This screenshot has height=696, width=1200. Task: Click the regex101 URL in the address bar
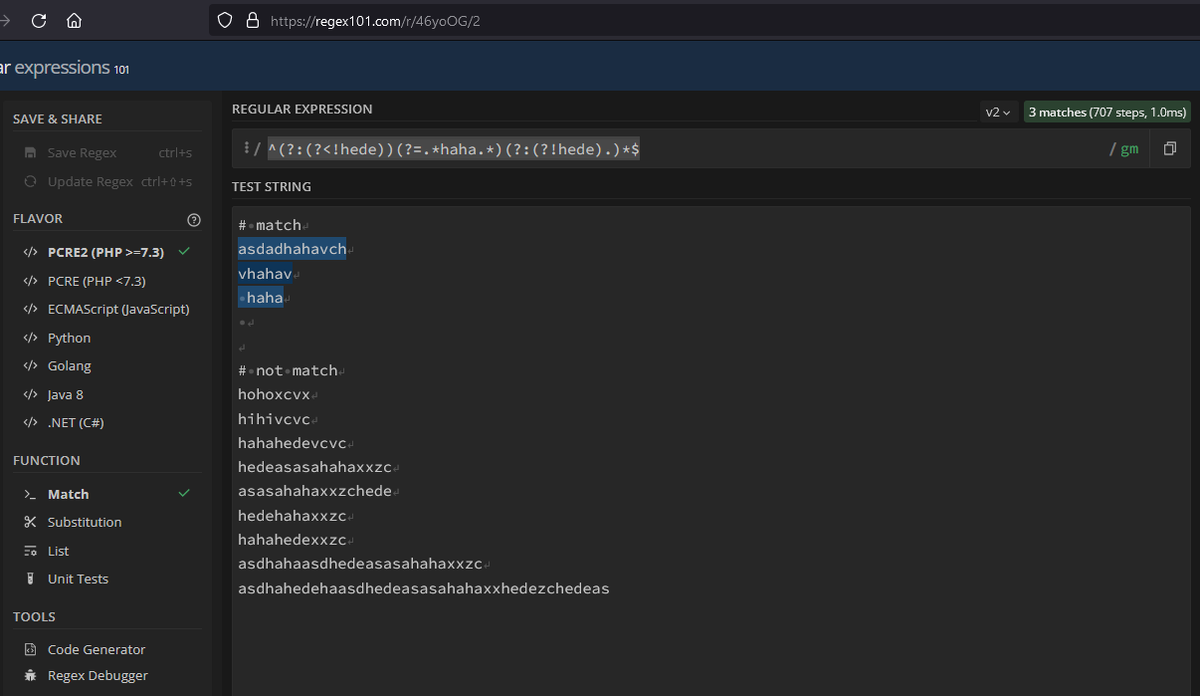point(375,20)
